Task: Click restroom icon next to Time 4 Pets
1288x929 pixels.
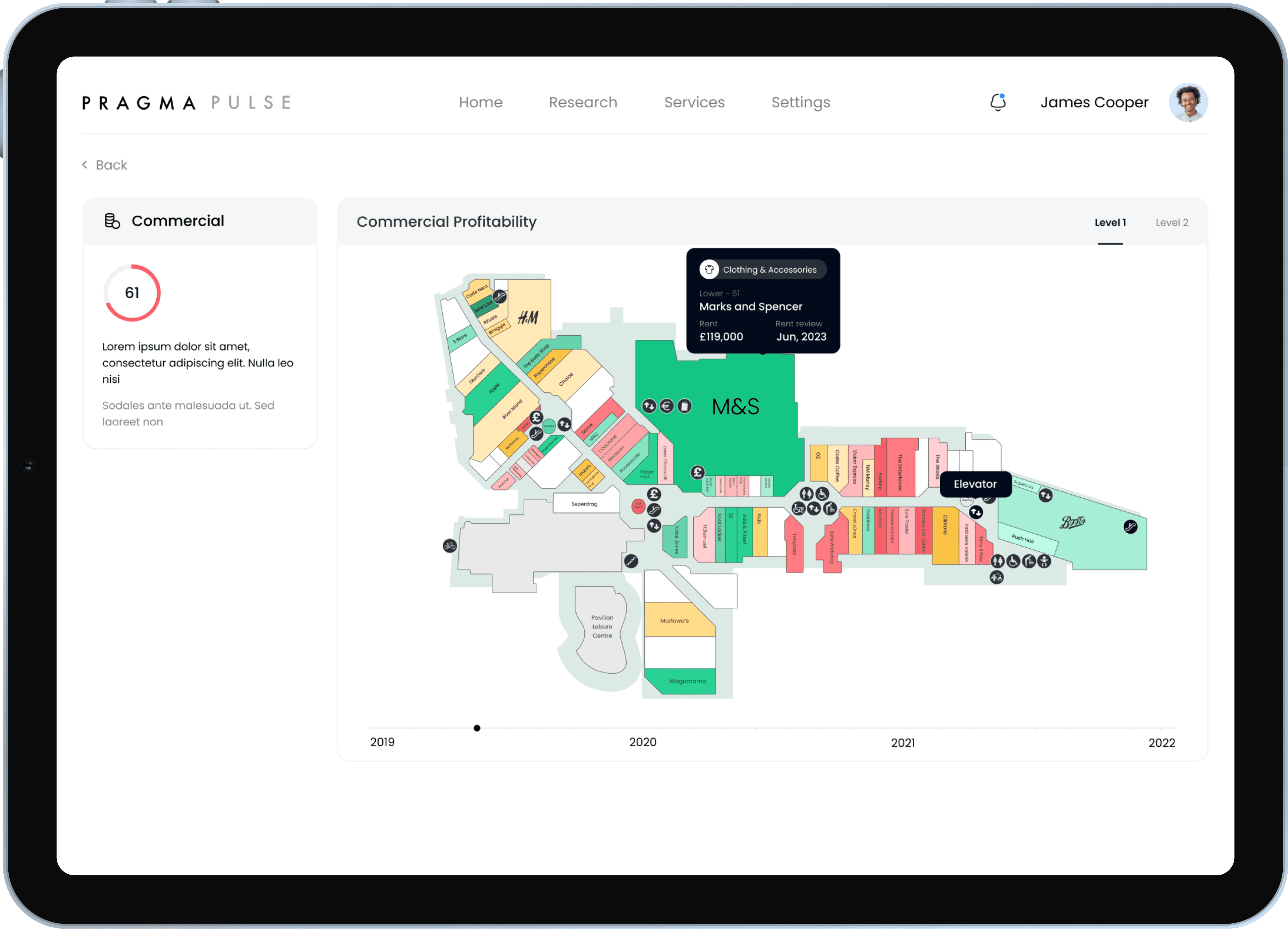Action: [x=998, y=561]
